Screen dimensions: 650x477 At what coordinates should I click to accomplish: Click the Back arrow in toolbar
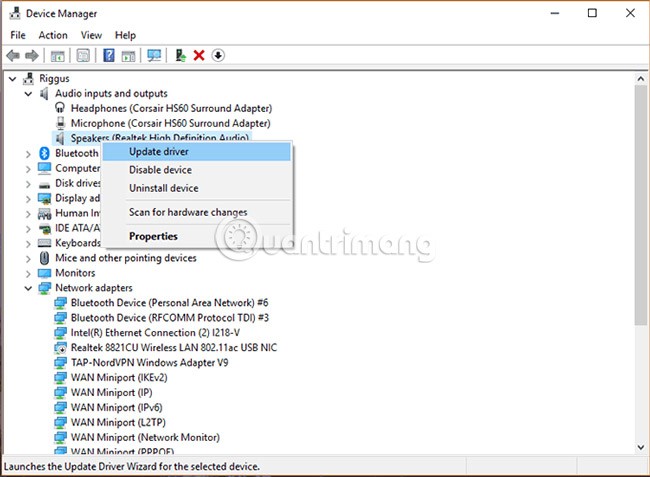click(13, 55)
